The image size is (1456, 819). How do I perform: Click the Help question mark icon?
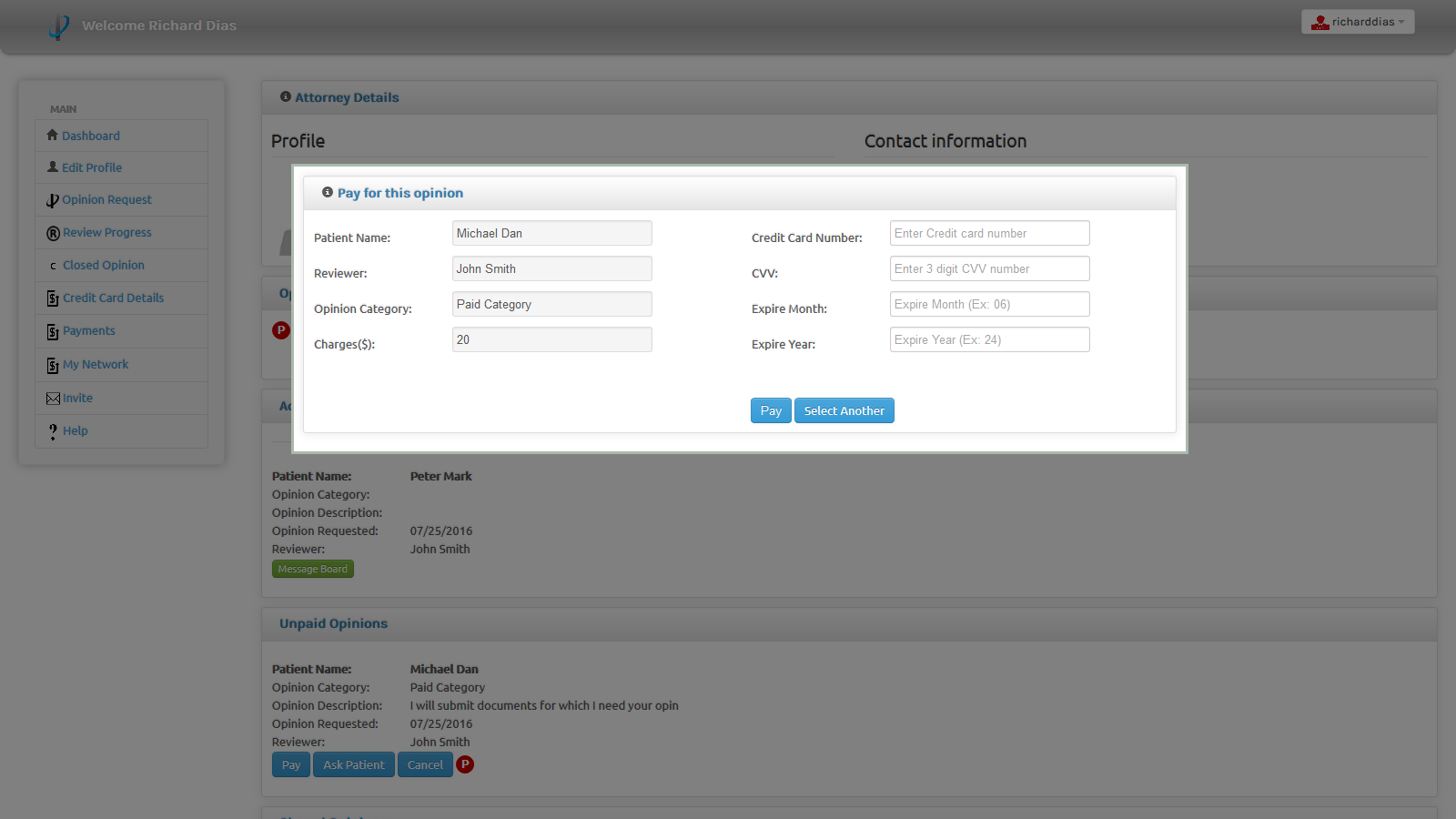tap(53, 430)
